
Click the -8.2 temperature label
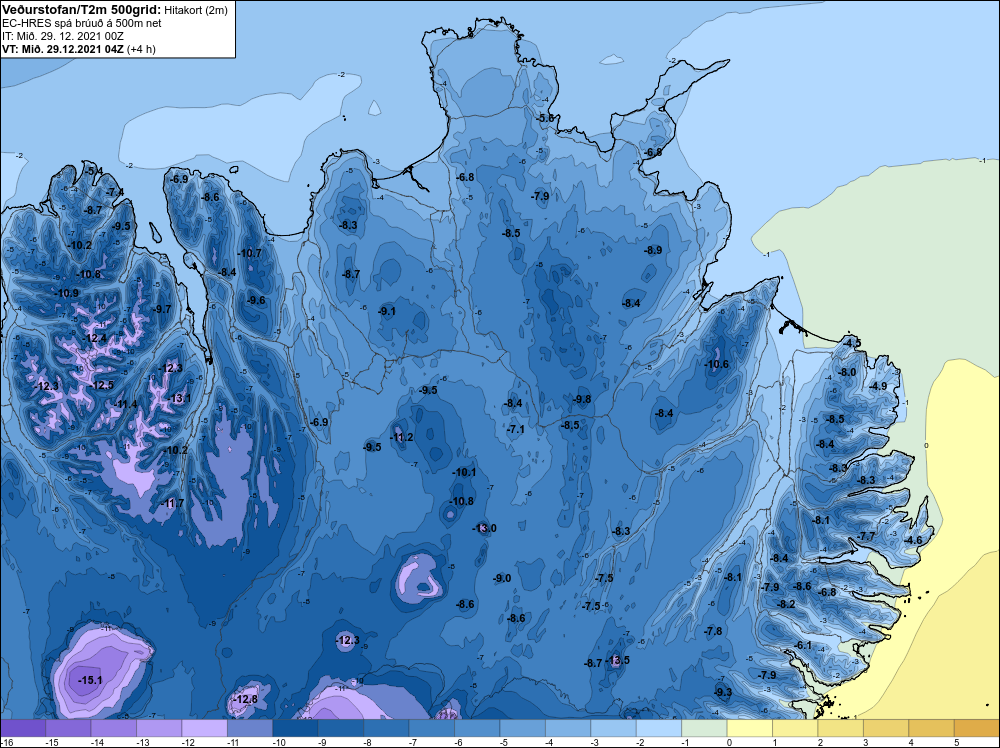click(x=786, y=604)
